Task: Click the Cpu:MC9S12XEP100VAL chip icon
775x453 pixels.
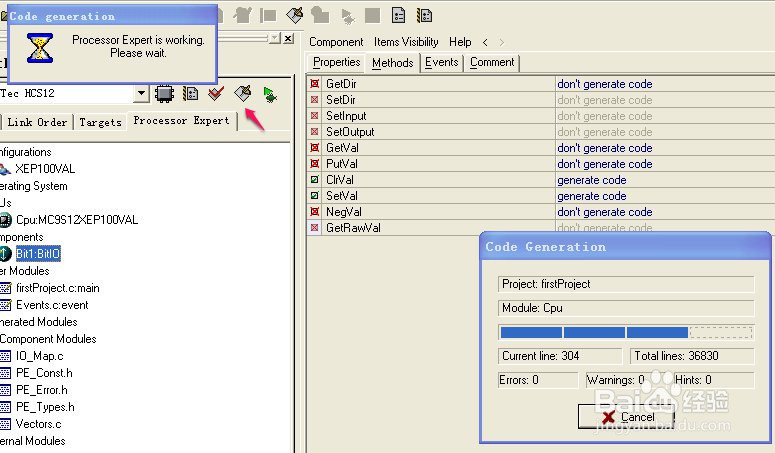Action: [x=5, y=220]
